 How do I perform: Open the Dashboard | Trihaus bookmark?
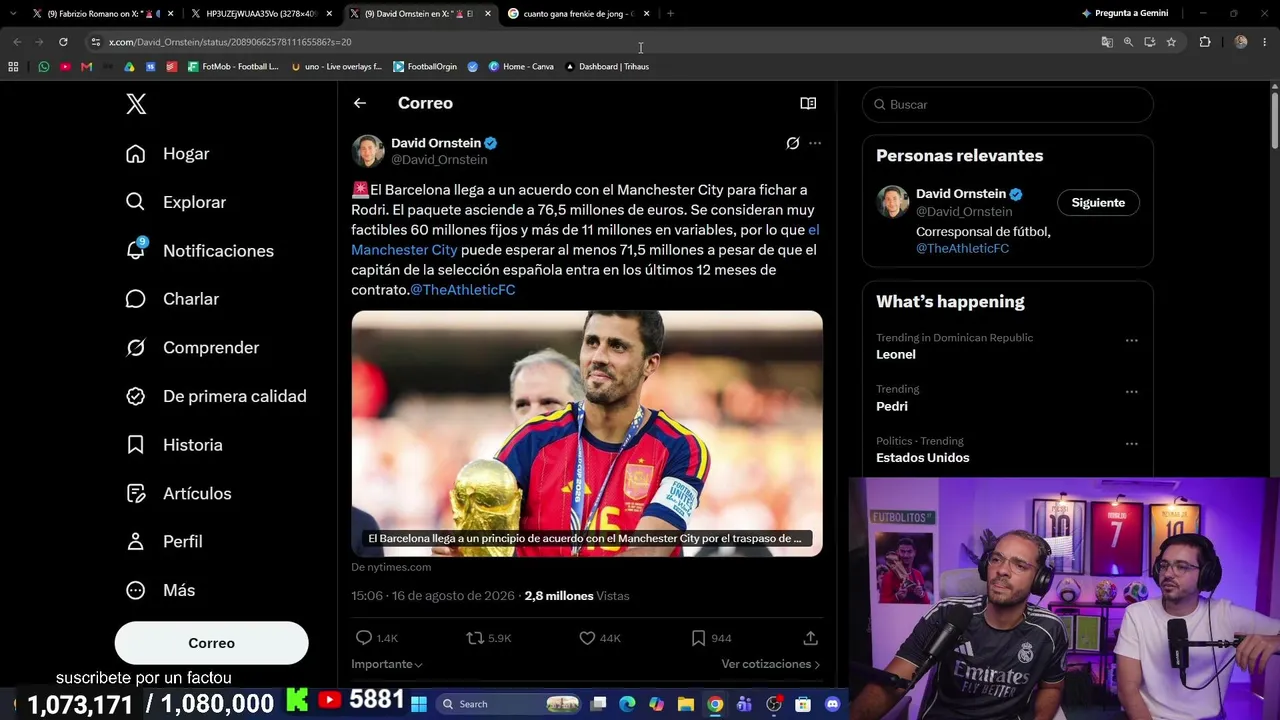tap(607, 67)
